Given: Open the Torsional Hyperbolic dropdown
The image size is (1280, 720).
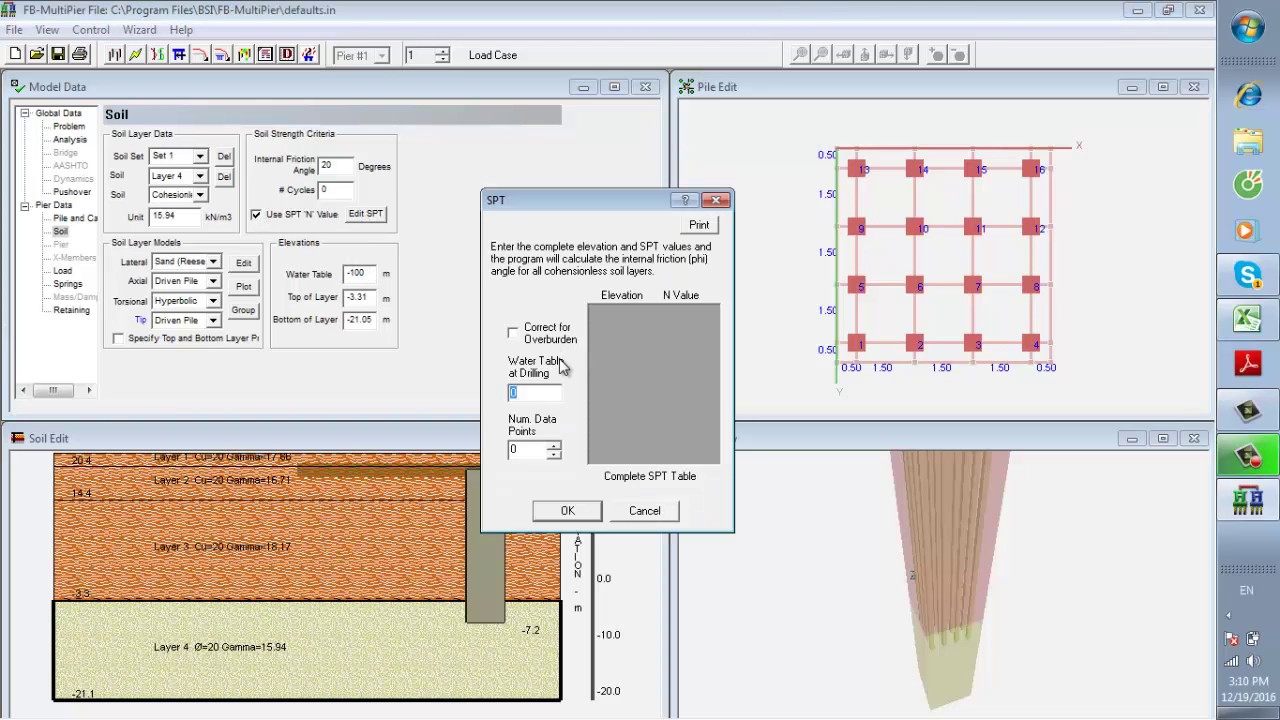Looking at the screenshot, I should point(213,301).
